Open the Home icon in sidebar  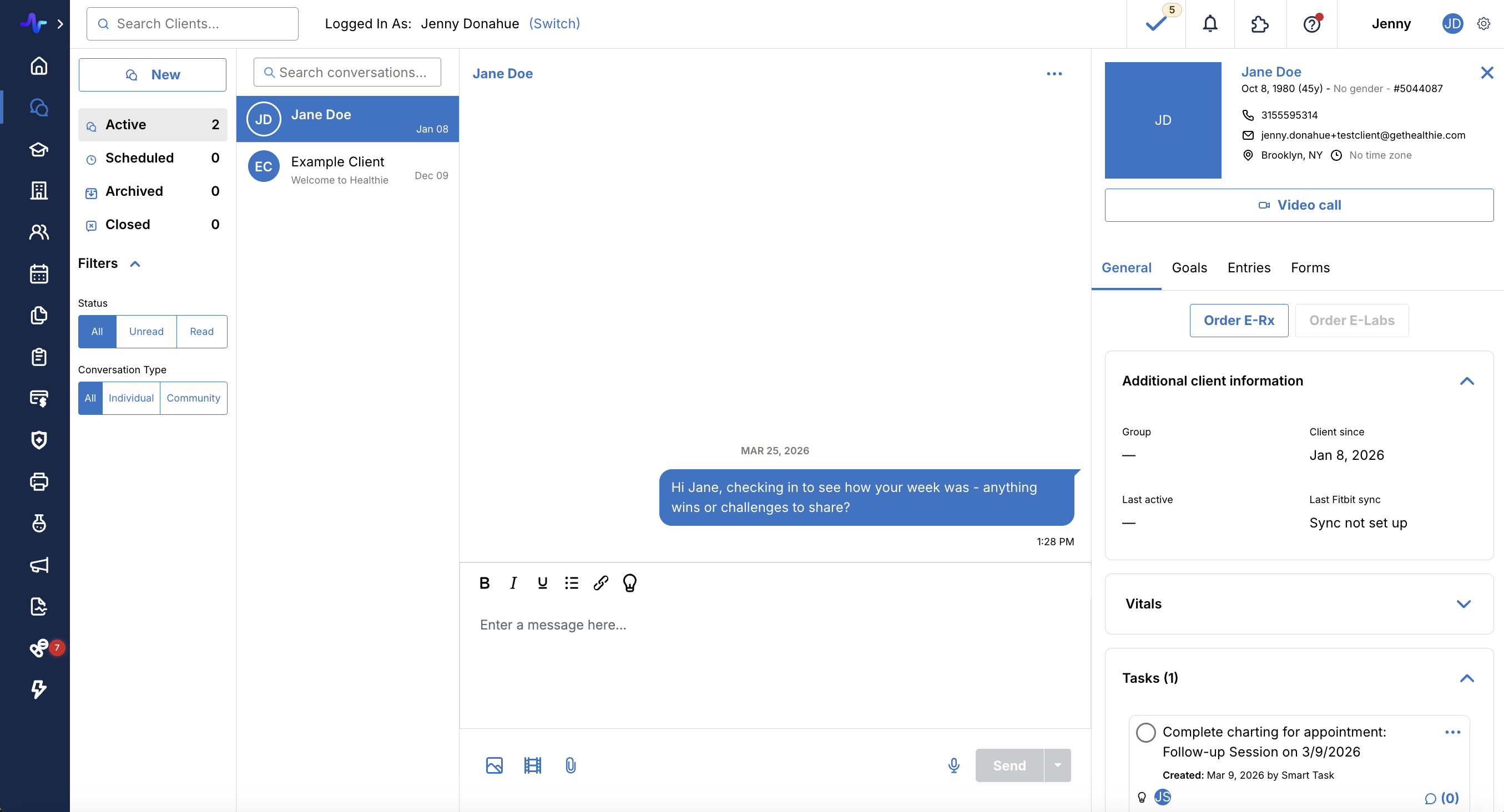(38, 66)
